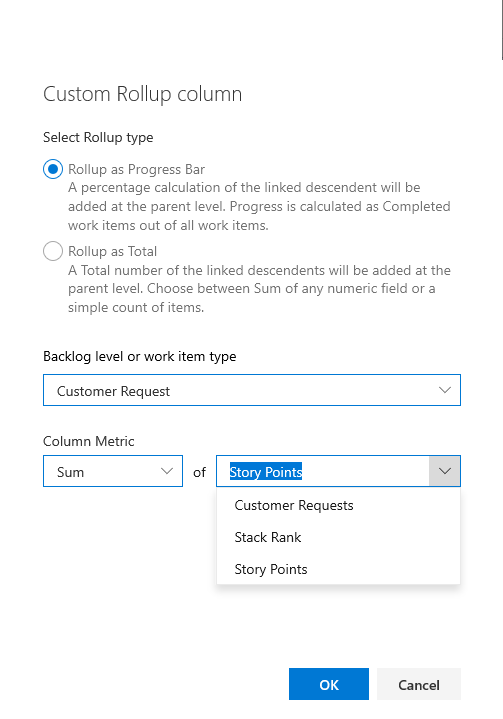Click the highlighted Story Points input field
503x719 pixels.
pyautogui.click(x=323, y=471)
